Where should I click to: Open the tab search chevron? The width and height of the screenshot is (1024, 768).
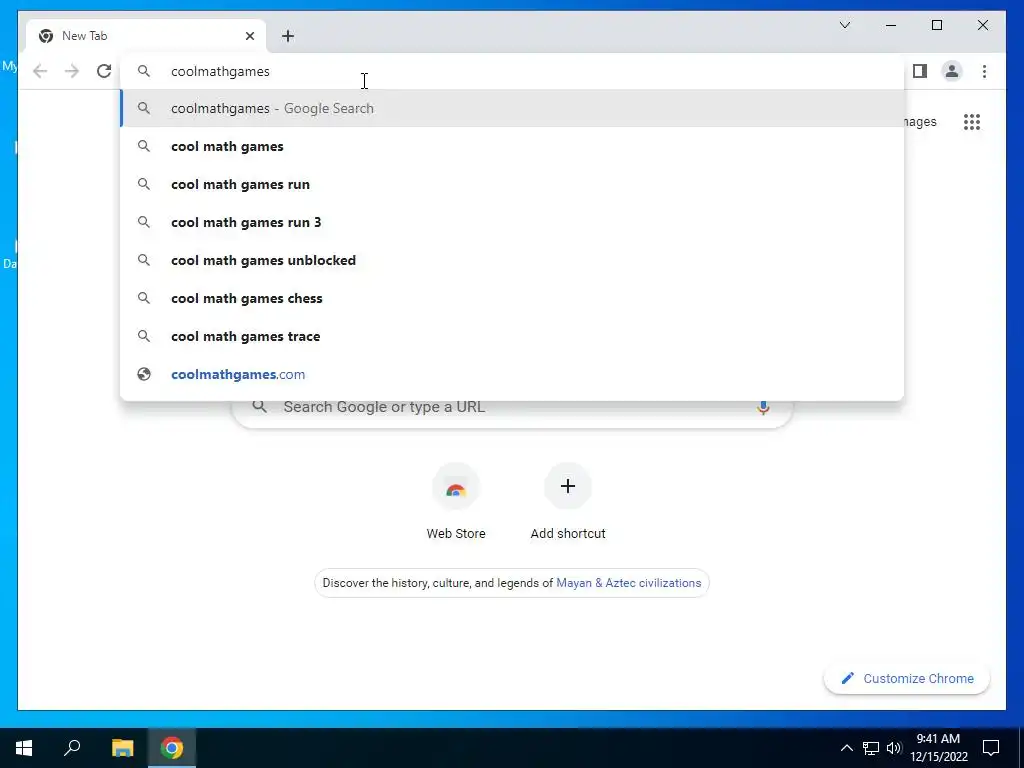click(845, 25)
